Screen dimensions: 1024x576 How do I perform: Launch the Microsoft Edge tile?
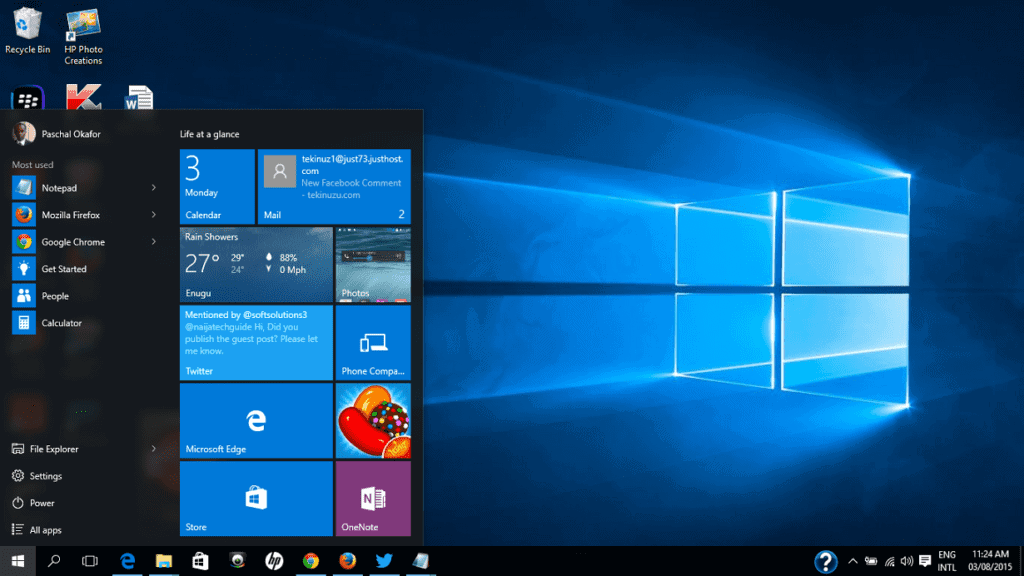point(256,421)
